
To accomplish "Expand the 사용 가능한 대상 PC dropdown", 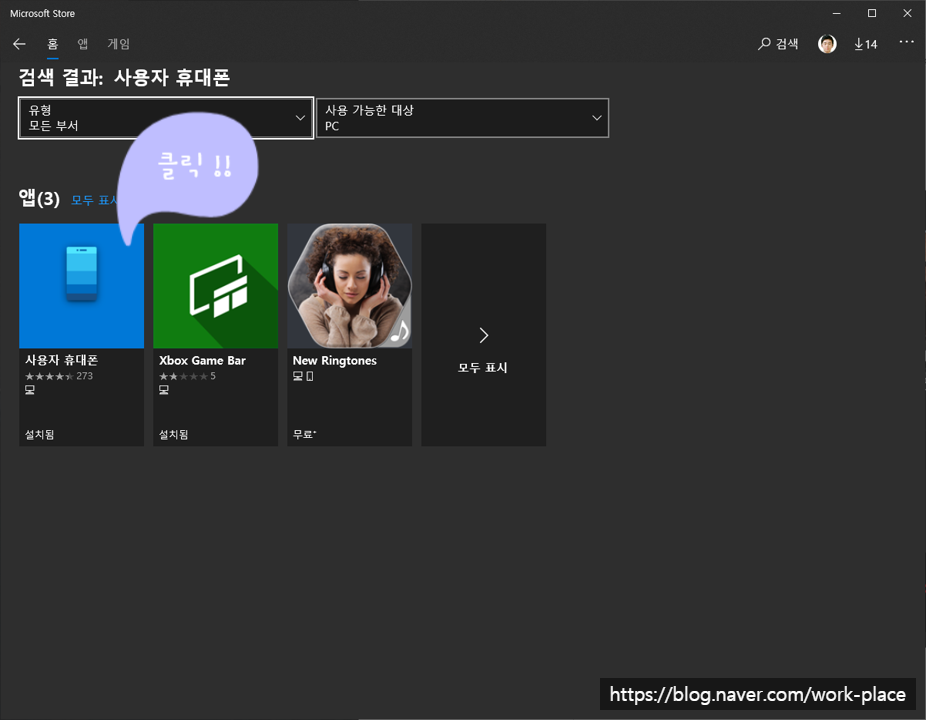I will 462,118.
